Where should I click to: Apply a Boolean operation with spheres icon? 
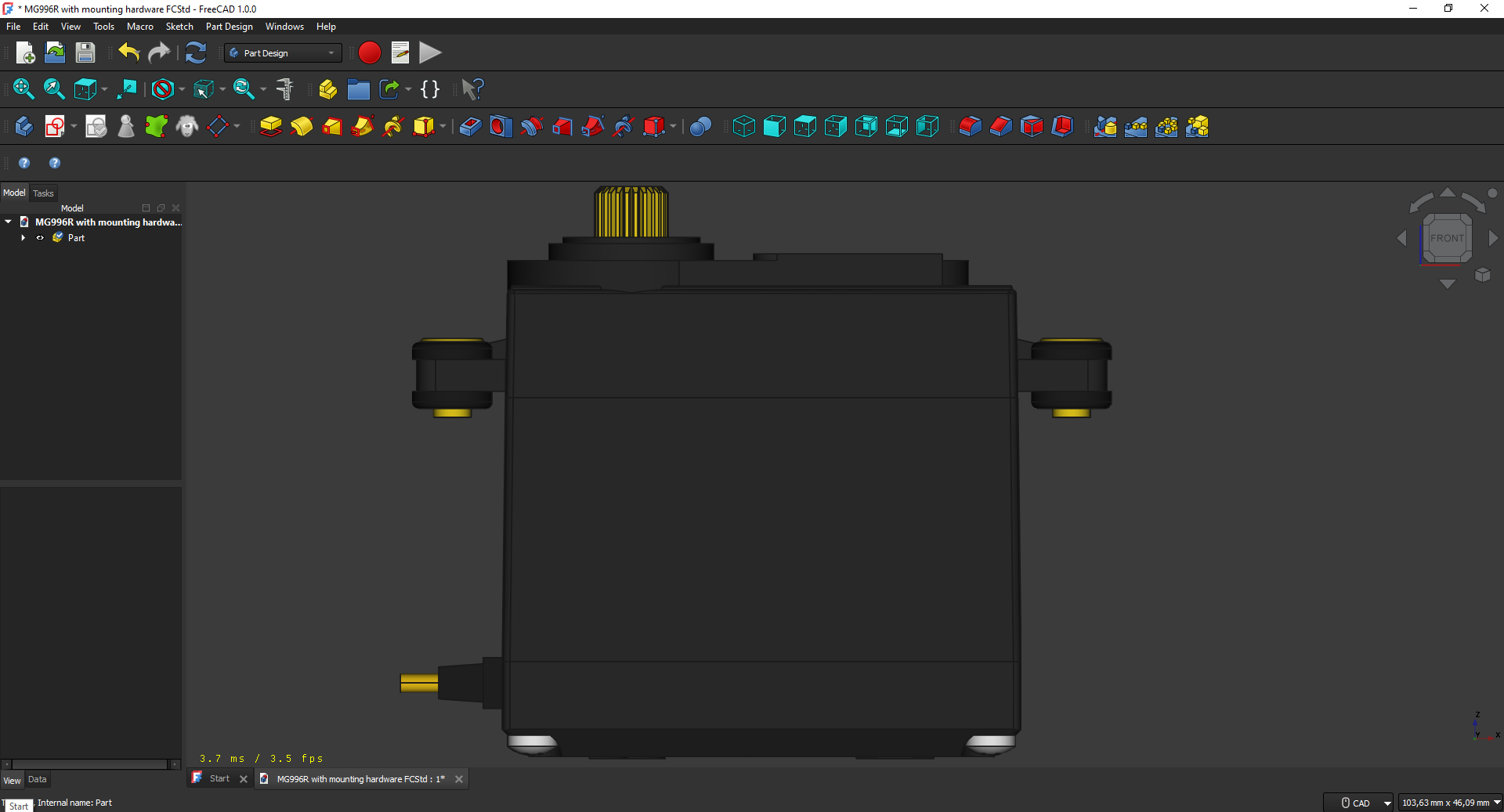click(700, 126)
